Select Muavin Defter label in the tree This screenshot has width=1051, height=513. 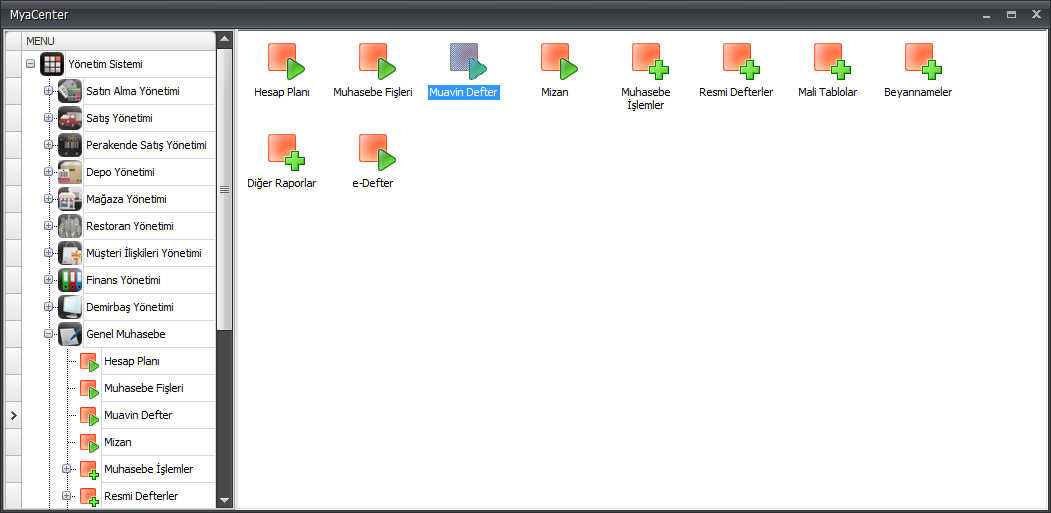pos(138,415)
